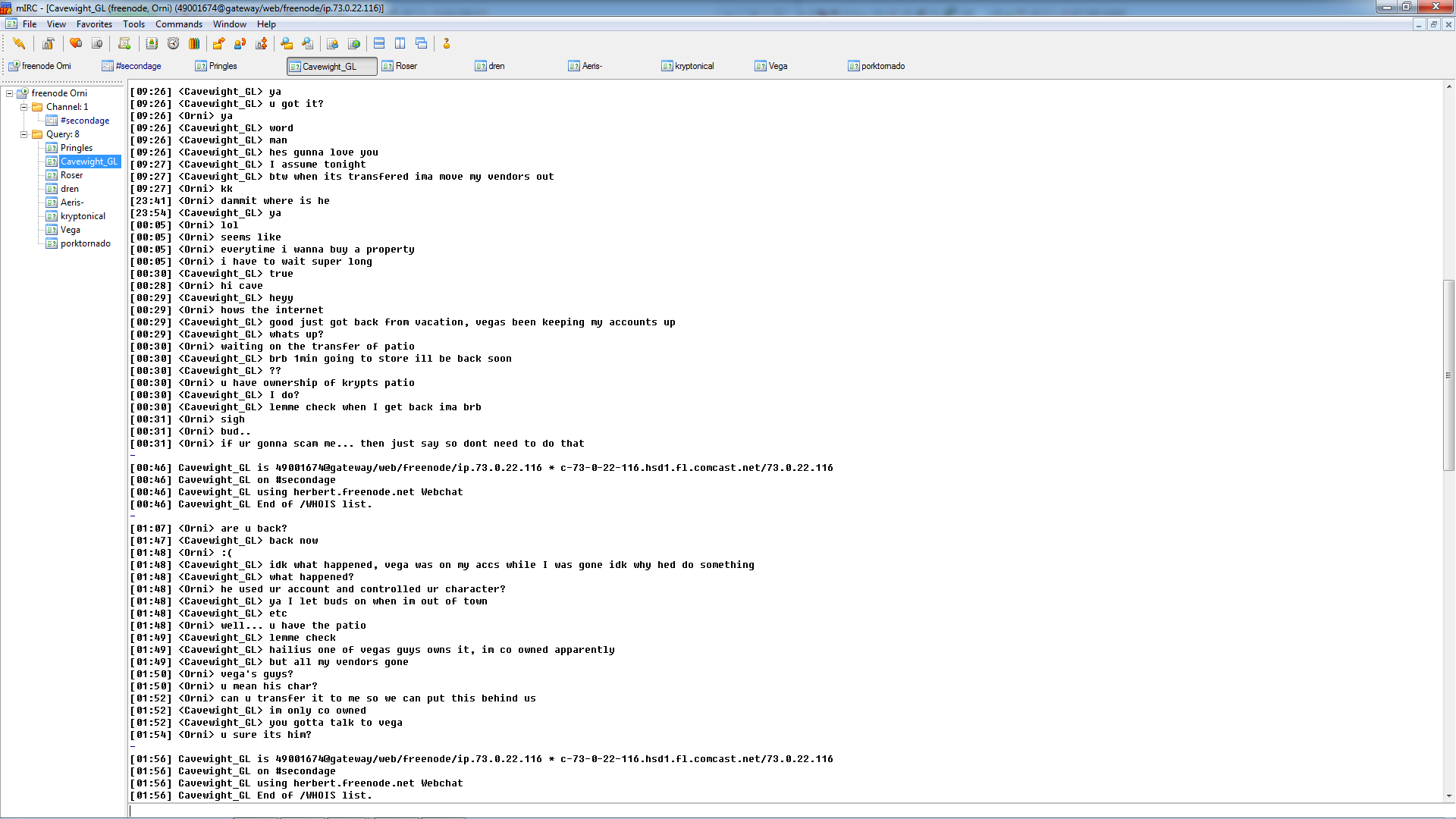Open mIRC Options hammer icon
This screenshot has height=819, width=1456.
coord(48,43)
